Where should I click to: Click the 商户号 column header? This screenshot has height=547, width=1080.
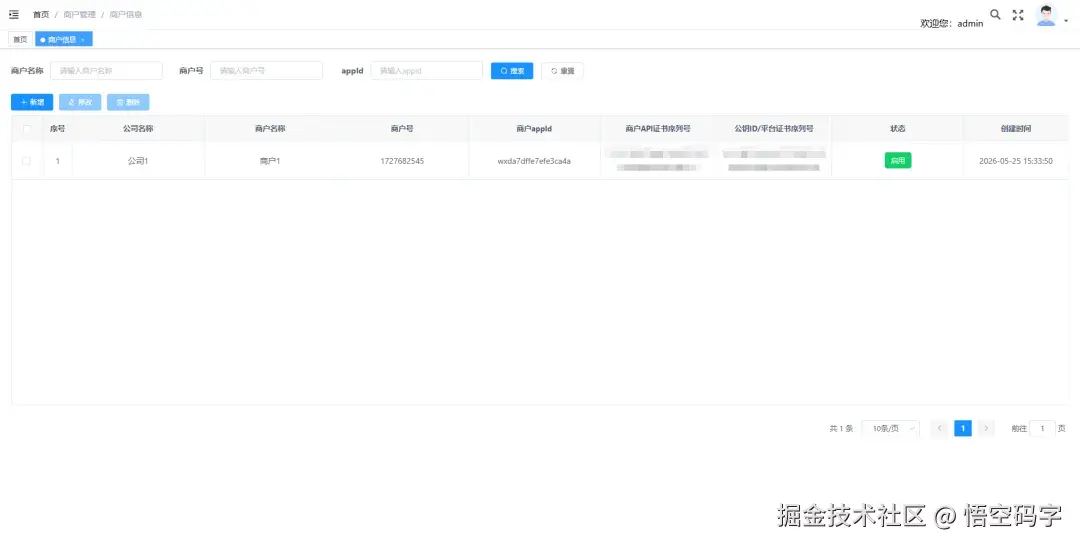tap(402, 129)
